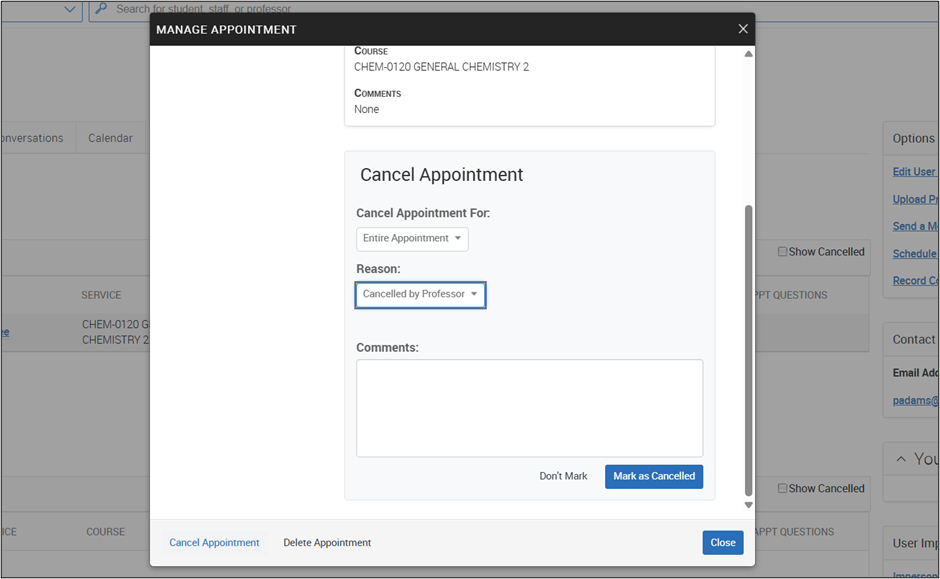This screenshot has height=579, width=940.
Task: Click the dialog scrollbar up arrow
Action: tap(748, 54)
